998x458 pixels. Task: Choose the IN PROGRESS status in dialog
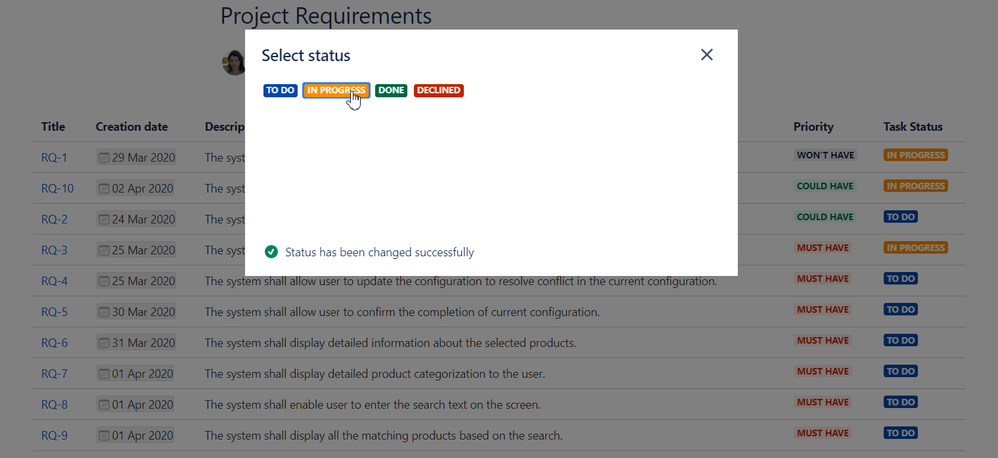(336, 90)
